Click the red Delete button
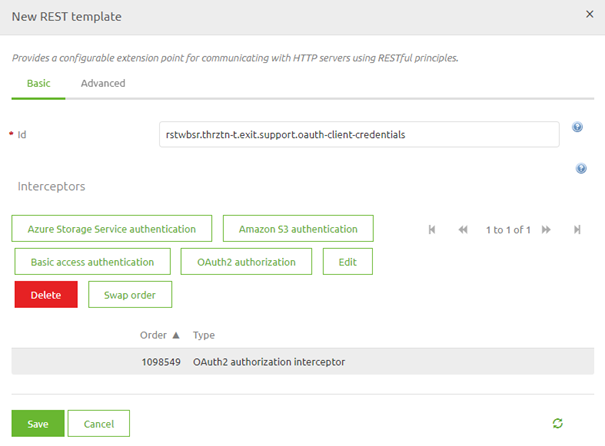This screenshot has height=446, width=605. [x=46, y=295]
